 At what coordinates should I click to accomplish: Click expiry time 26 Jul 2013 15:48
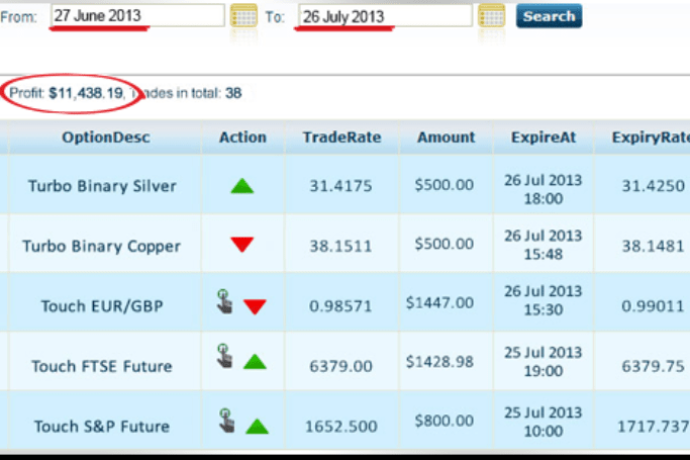(x=543, y=245)
